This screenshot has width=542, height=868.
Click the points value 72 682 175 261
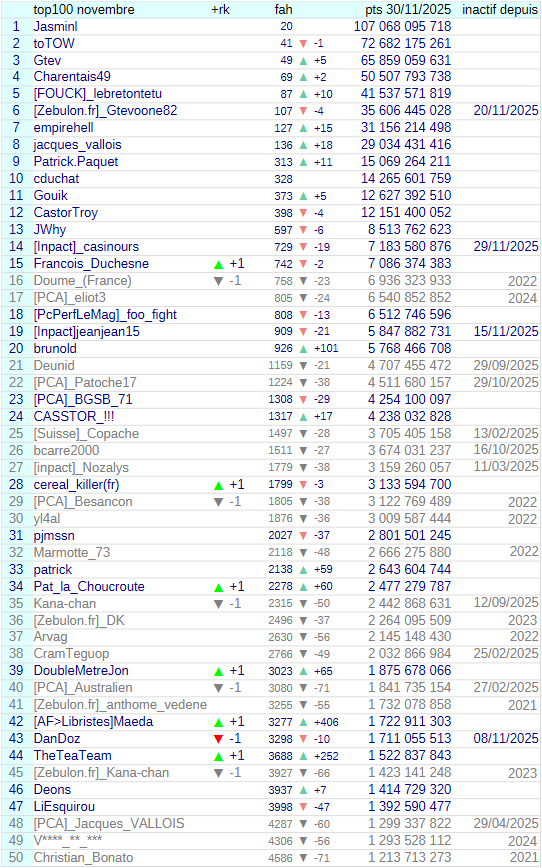pyautogui.click(x=406, y=43)
